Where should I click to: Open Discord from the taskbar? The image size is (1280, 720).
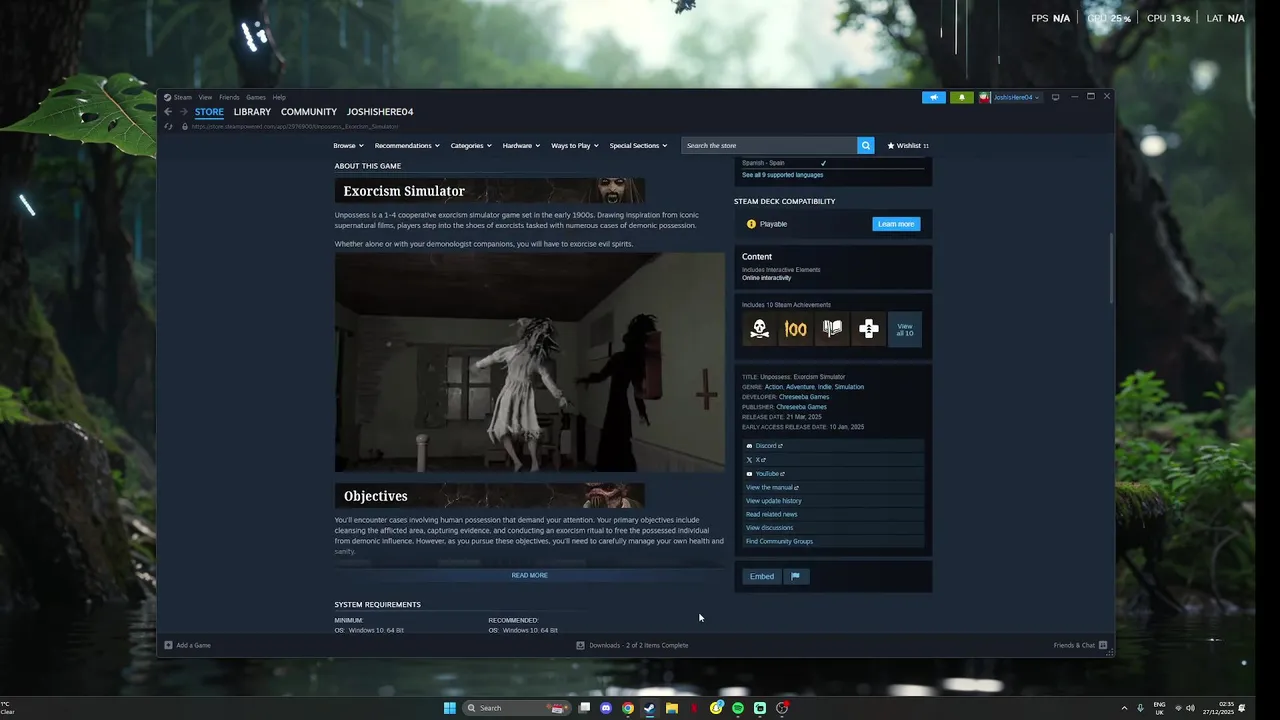(606, 708)
